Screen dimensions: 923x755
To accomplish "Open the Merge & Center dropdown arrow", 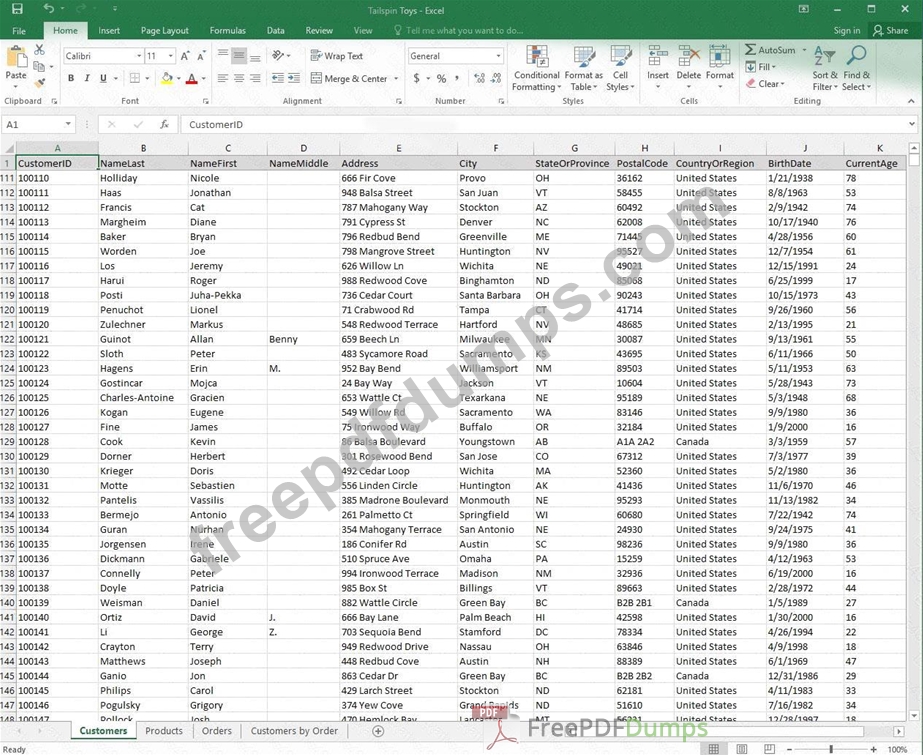I will (396, 78).
